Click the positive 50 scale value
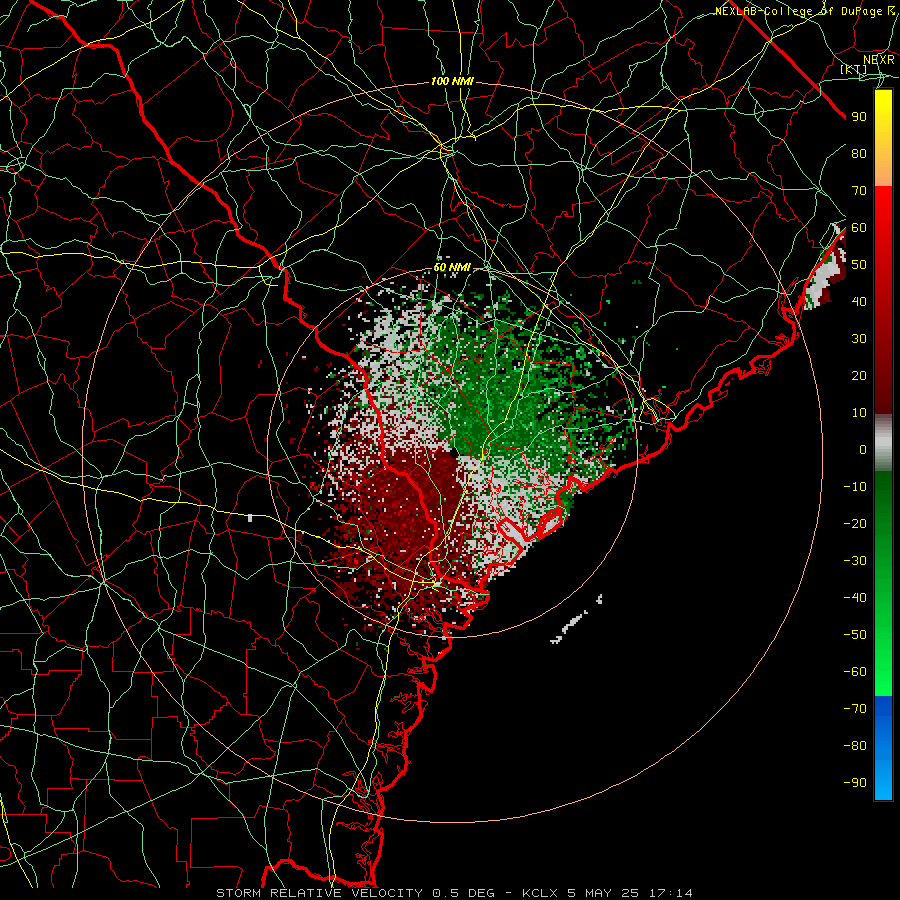Image resolution: width=900 pixels, height=900 pixels. pyautogui.click(x=859, y=265)
